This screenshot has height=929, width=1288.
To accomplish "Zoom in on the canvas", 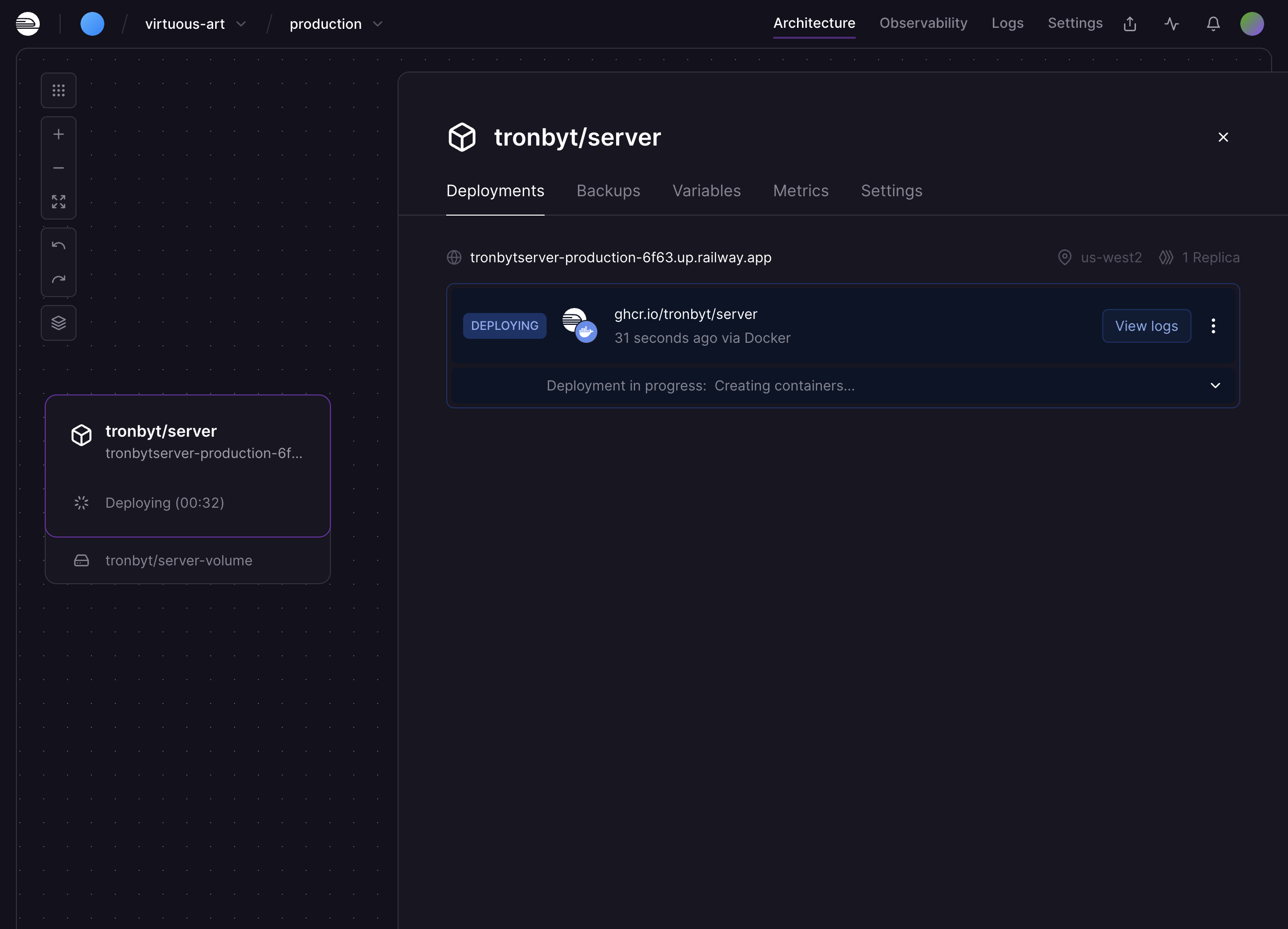I will pyautogui.click(x=59, y=134).
